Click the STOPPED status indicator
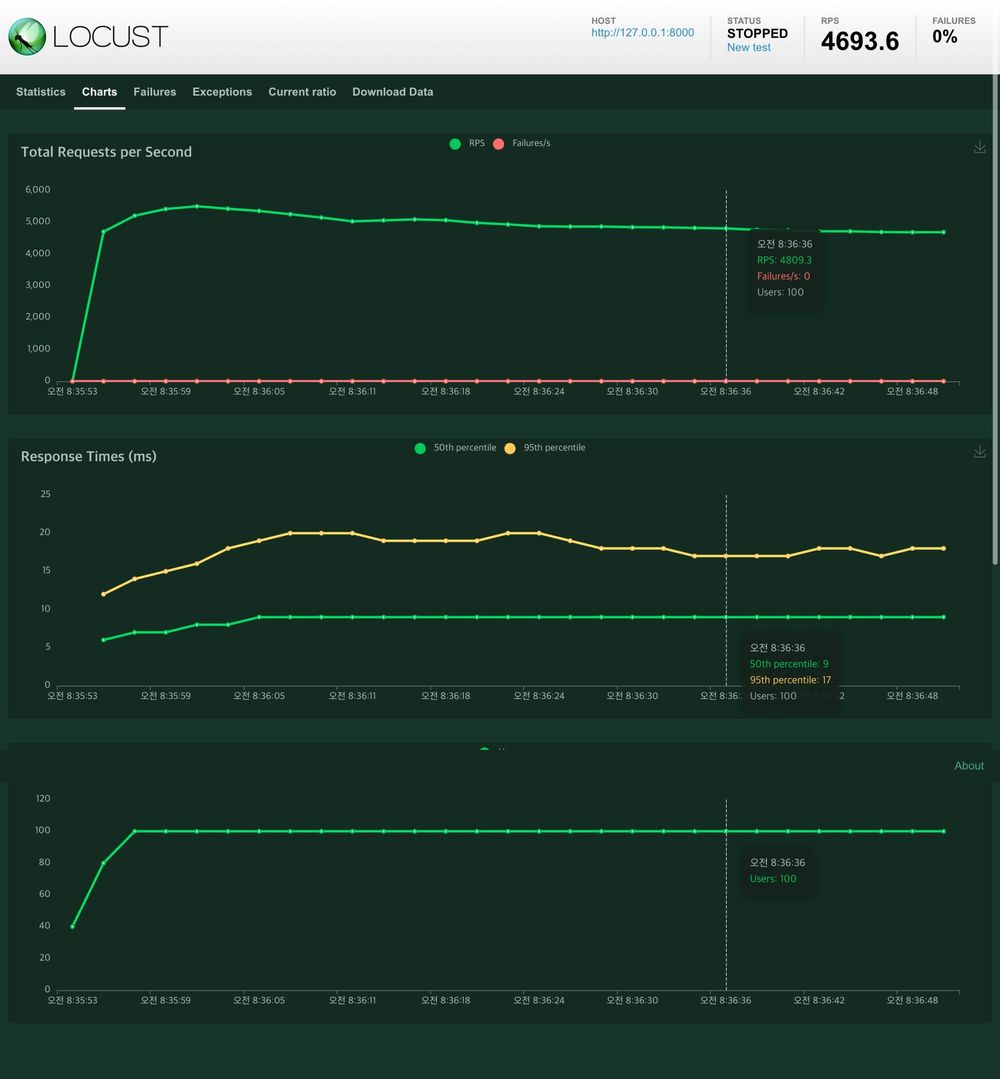Viewport: 1000px width, 1079px height. point(757,33)
